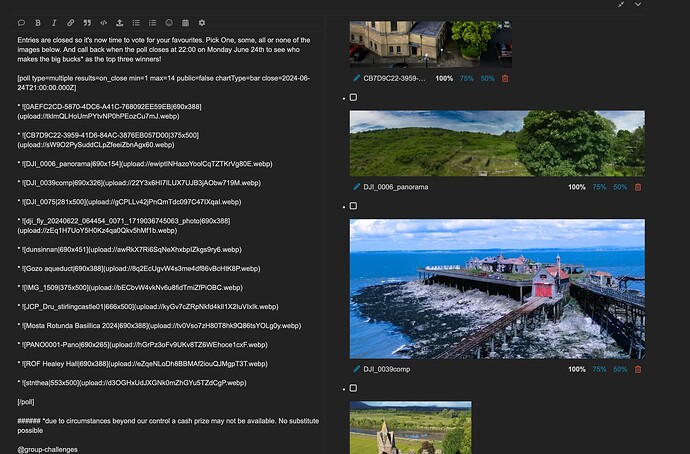Set DJI_0006_panorama image to 50%
Viewport: 690px width, 454px height.
click(x=620, y=187)
